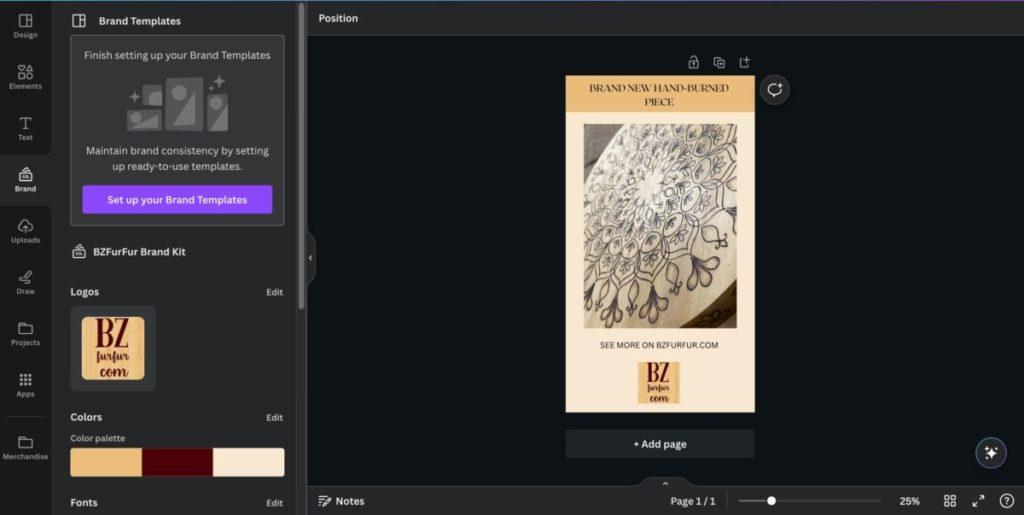
Task: Select the Draw tool
Action: 25,281
